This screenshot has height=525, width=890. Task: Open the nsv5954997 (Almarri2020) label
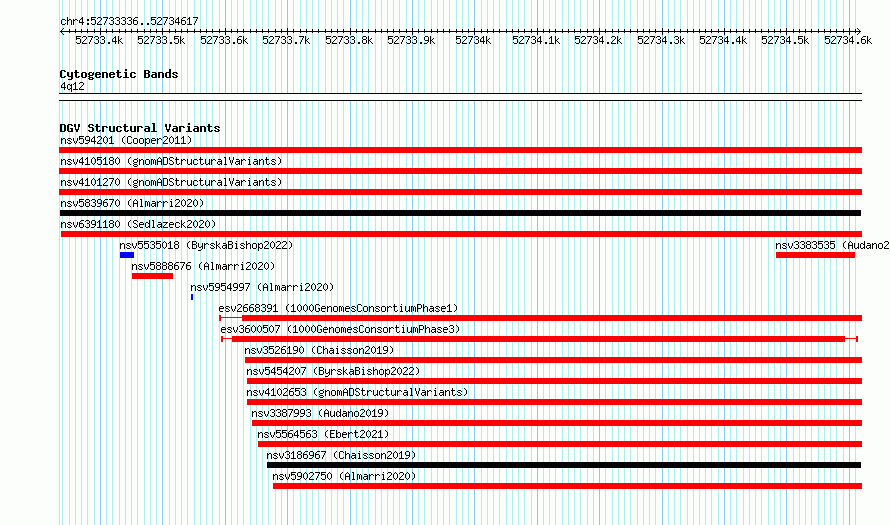[x=262, y=287]
